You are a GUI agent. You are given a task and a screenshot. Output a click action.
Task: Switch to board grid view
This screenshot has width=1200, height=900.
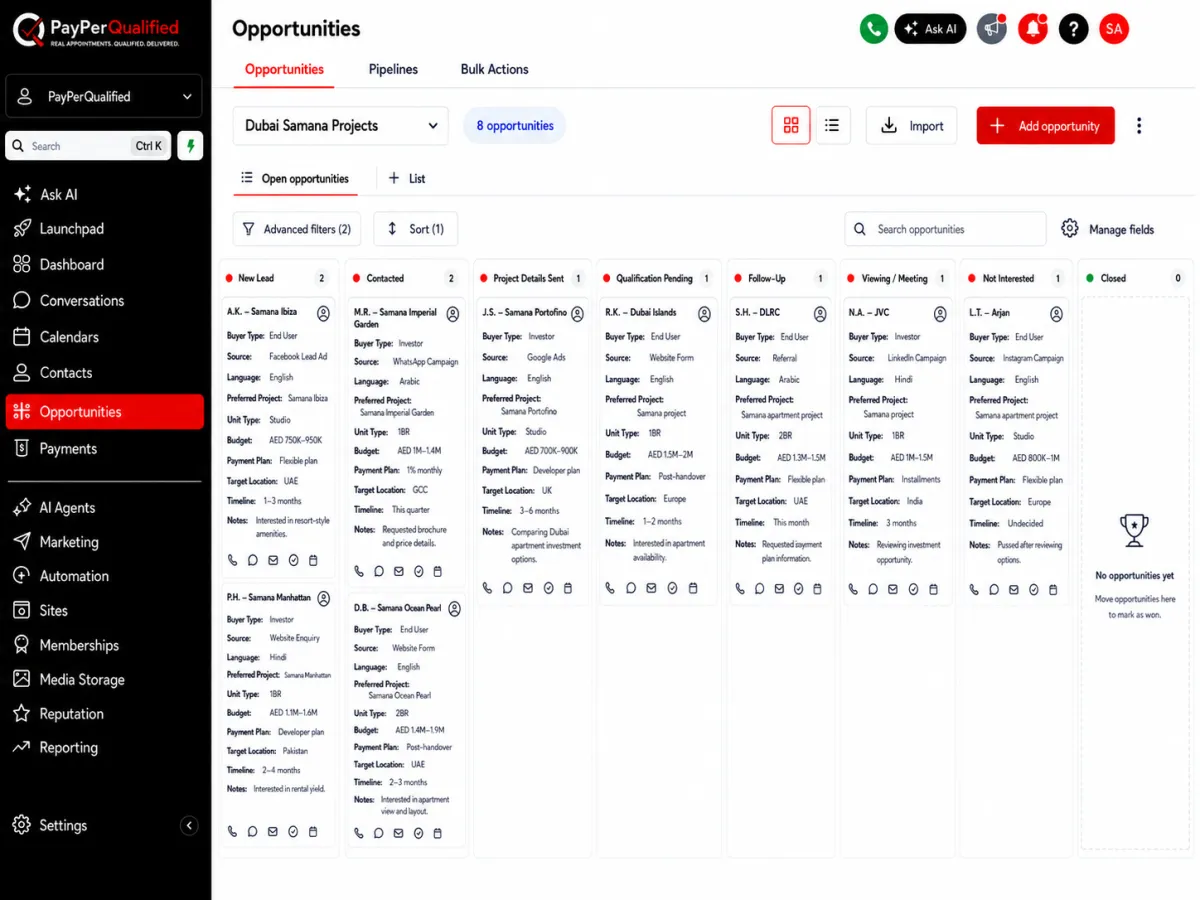tap(791, 125)
